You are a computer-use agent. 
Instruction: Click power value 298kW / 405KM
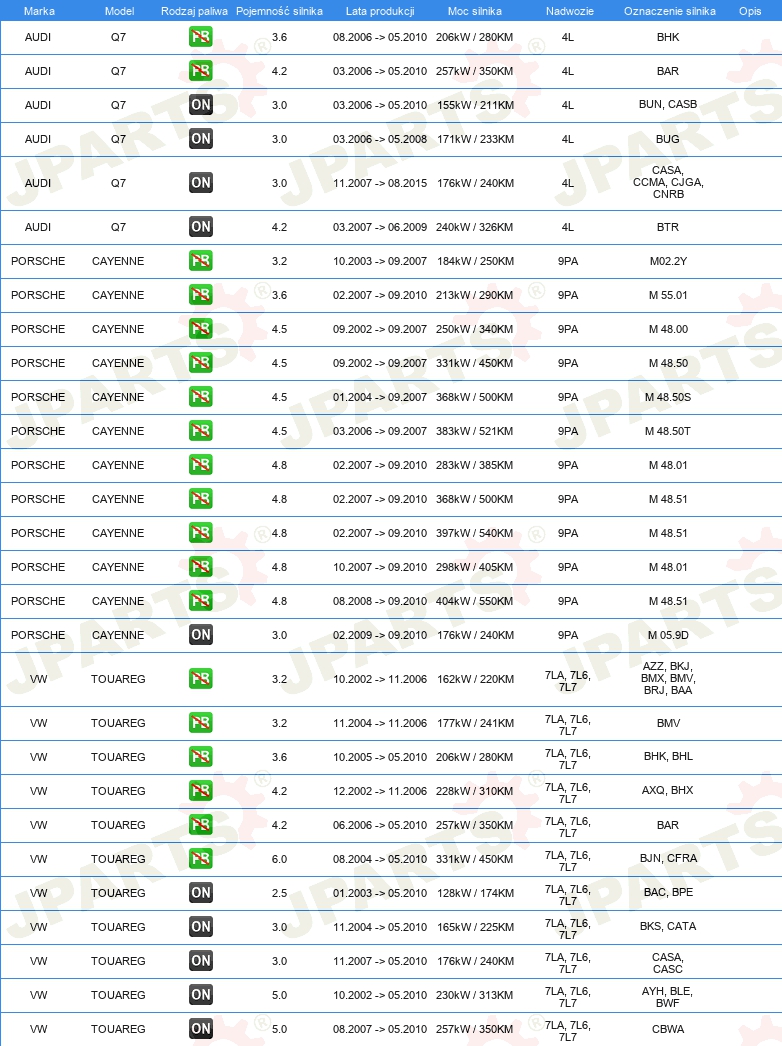474,568
